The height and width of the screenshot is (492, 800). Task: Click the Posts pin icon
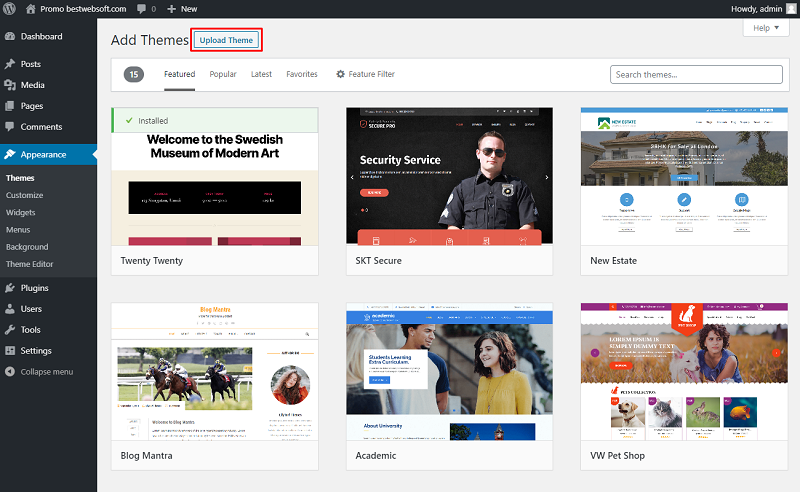point(10,64)
